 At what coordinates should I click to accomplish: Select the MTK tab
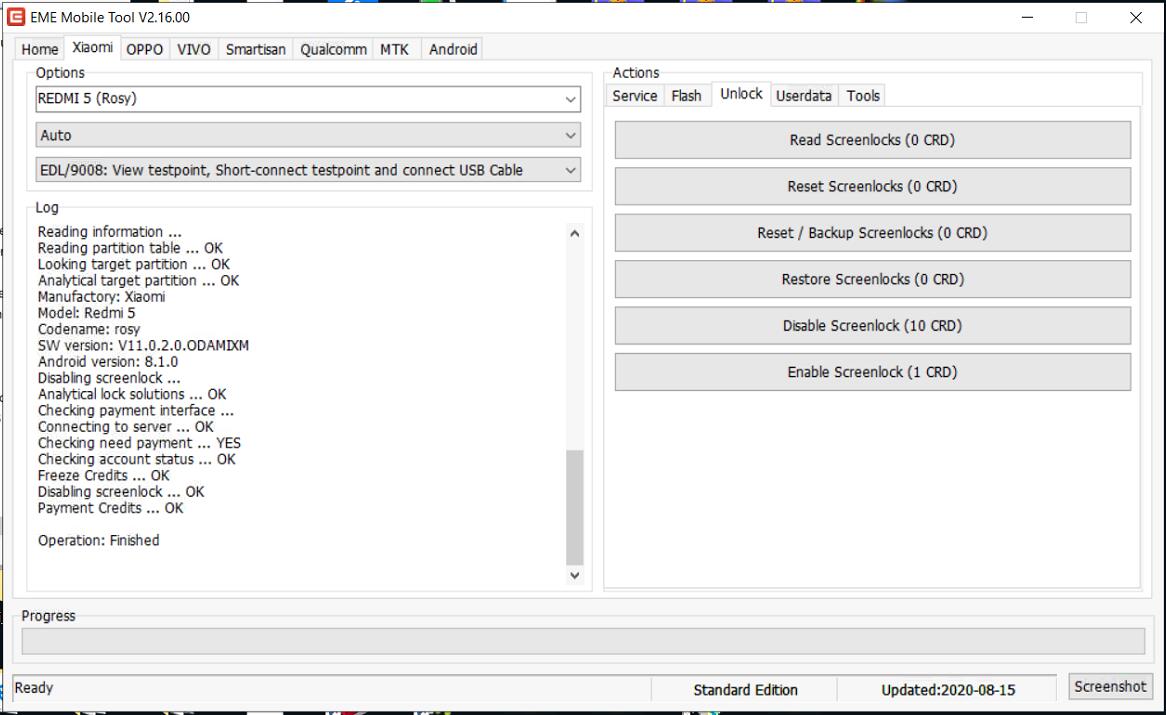(x=394, y=49)
